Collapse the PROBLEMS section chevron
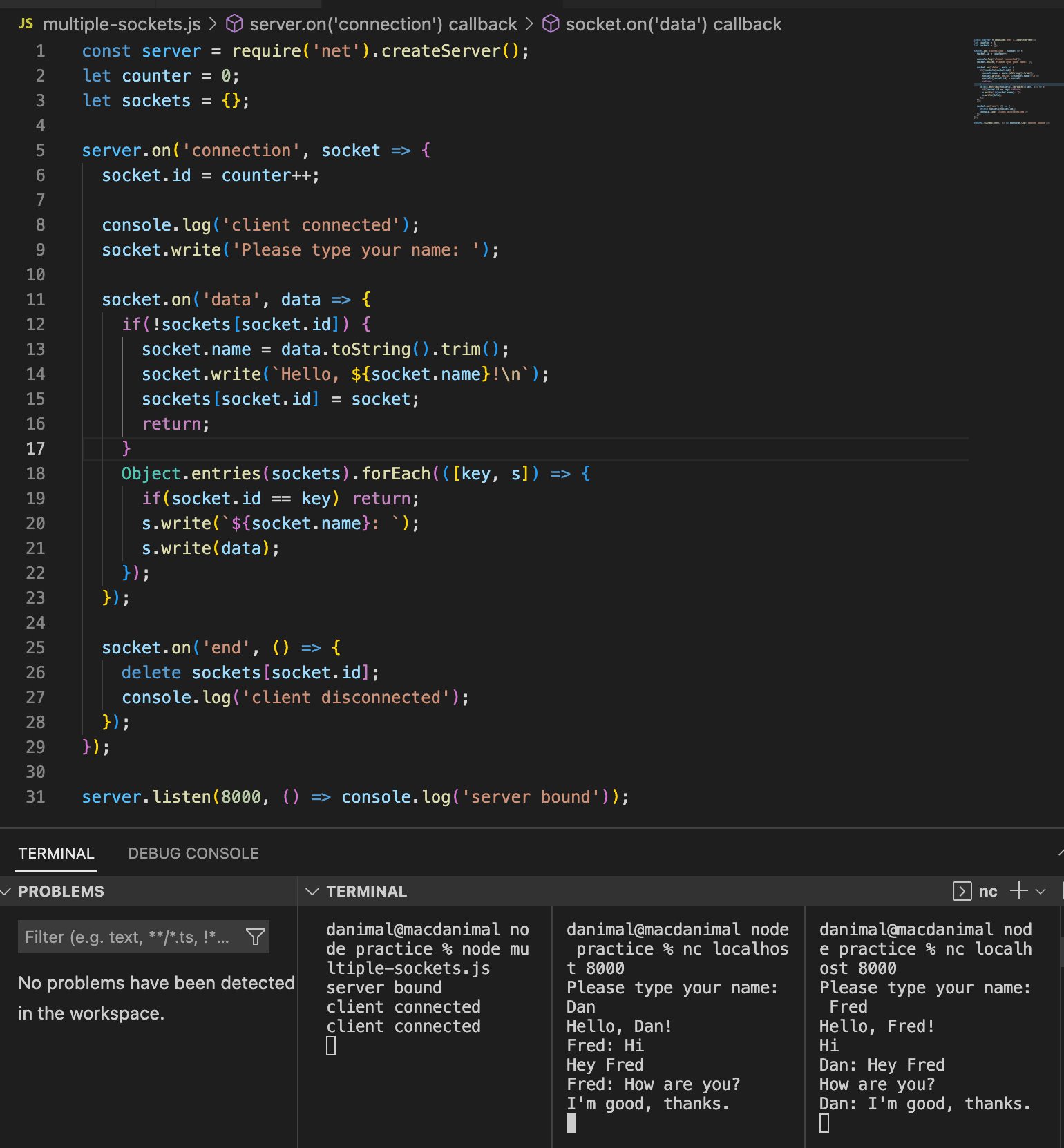This screenshot has height=1148, width=1064. [6, 892]
